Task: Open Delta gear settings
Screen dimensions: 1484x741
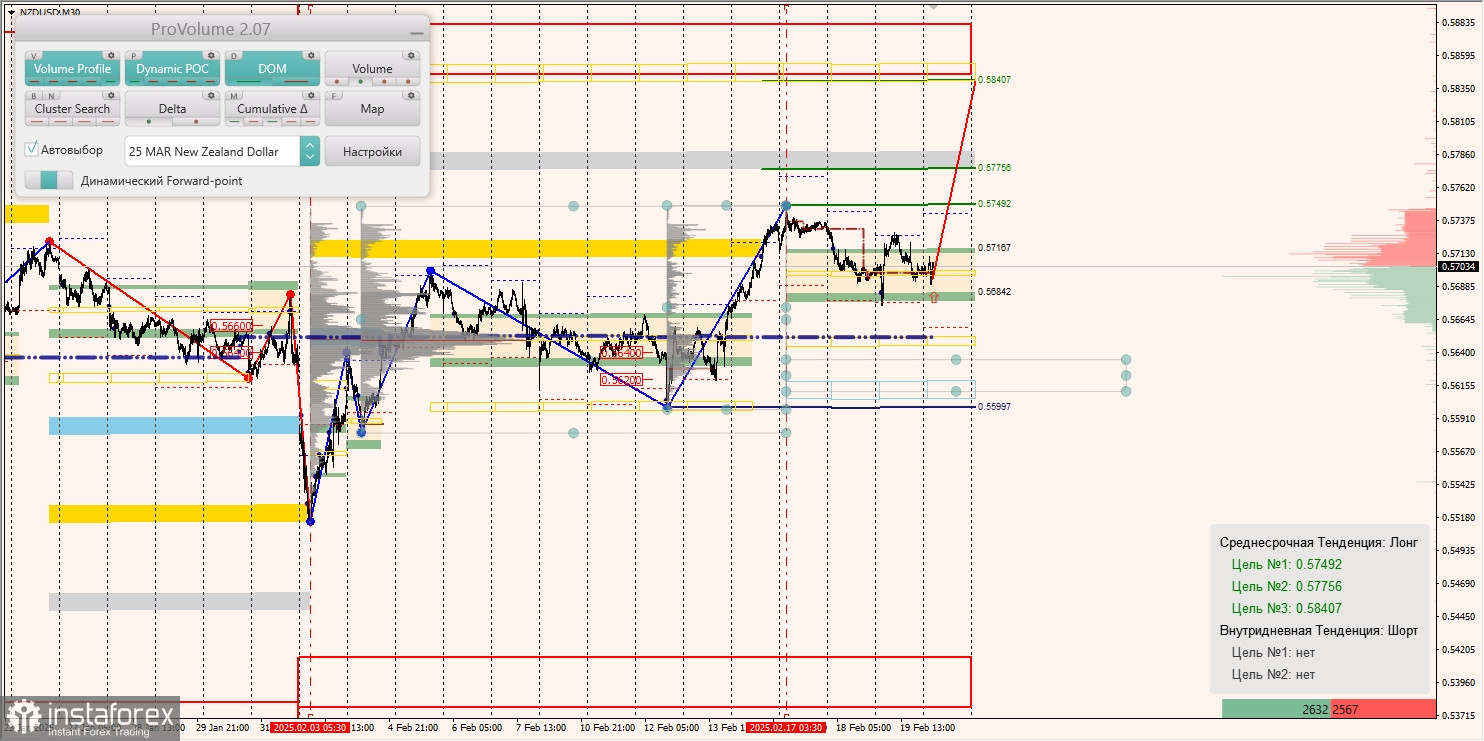Action: [211, 95]
